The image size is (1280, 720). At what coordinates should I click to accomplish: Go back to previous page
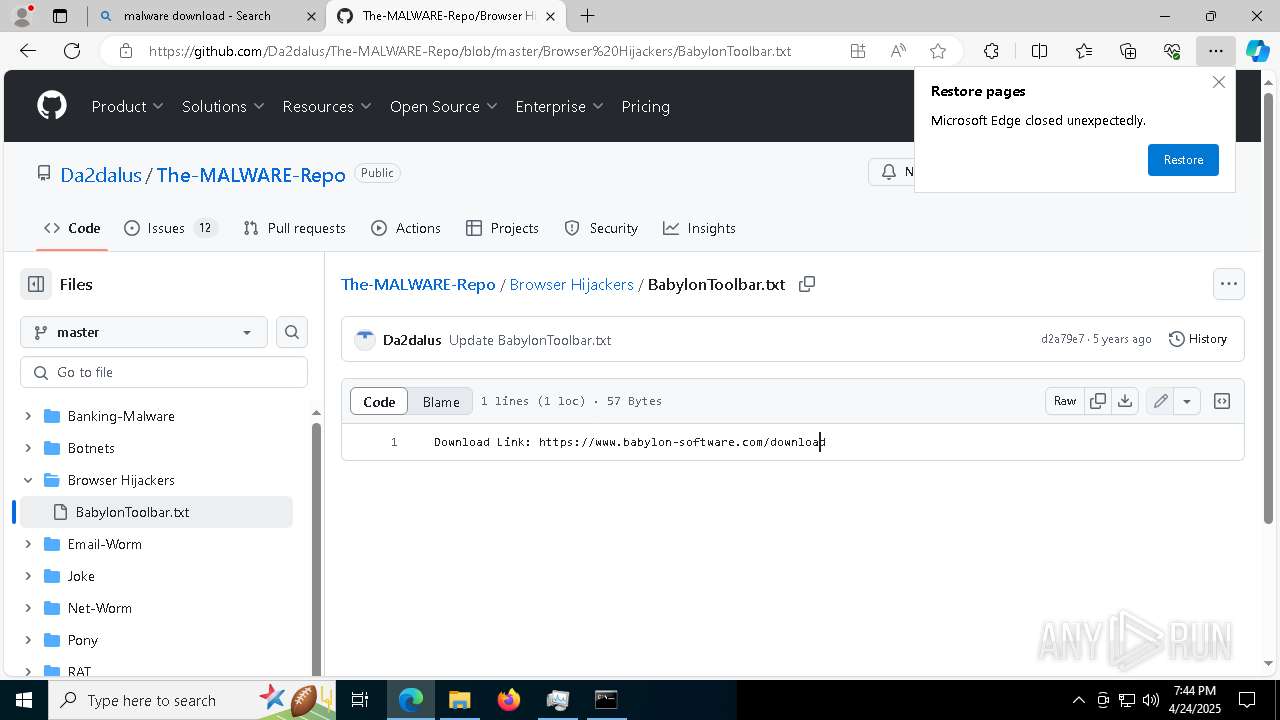28,51
